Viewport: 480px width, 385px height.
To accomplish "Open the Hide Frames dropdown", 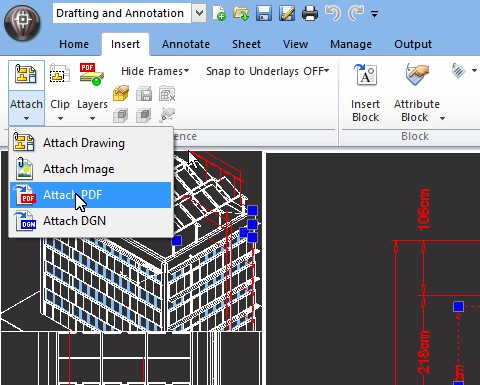I will pos(155,71).
